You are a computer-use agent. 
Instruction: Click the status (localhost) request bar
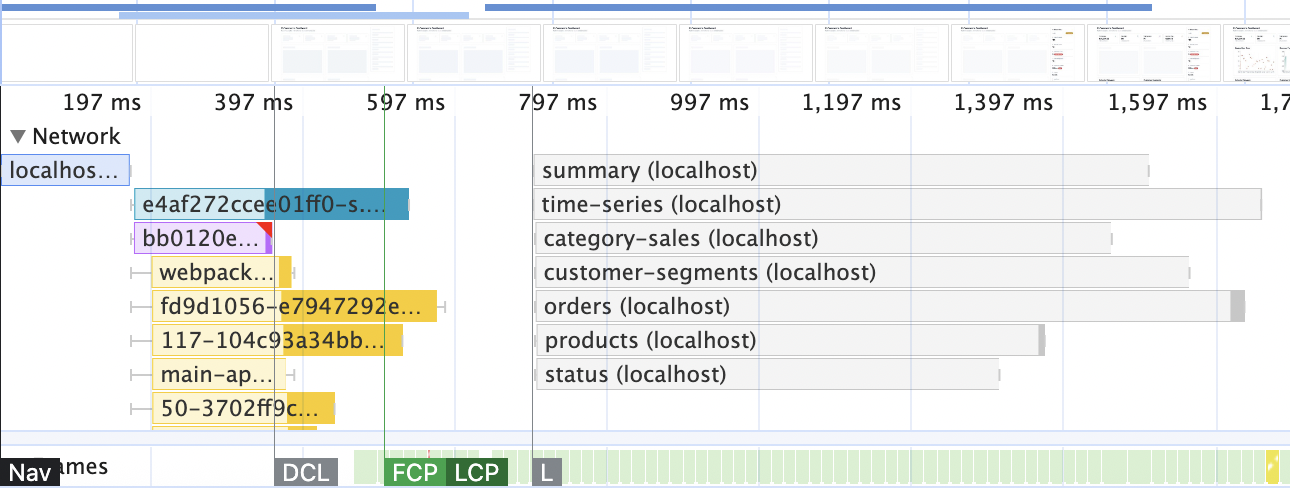tap(767, 375)
